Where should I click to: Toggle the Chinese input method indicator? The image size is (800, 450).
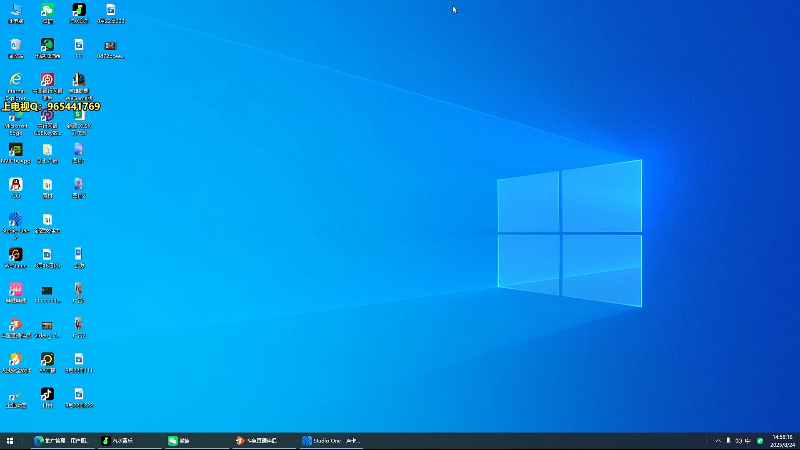pos(747,441)
